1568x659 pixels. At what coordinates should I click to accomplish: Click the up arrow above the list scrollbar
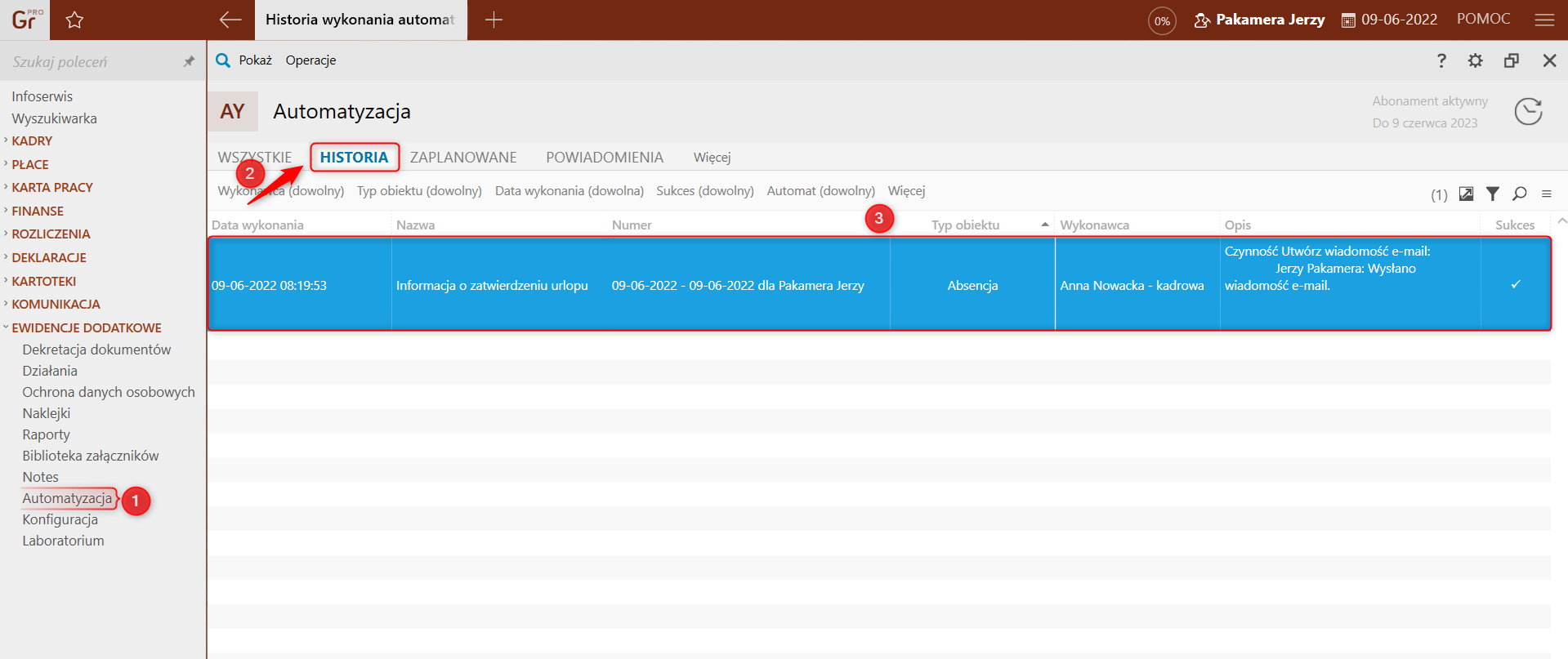click(x=1561, y=221)
